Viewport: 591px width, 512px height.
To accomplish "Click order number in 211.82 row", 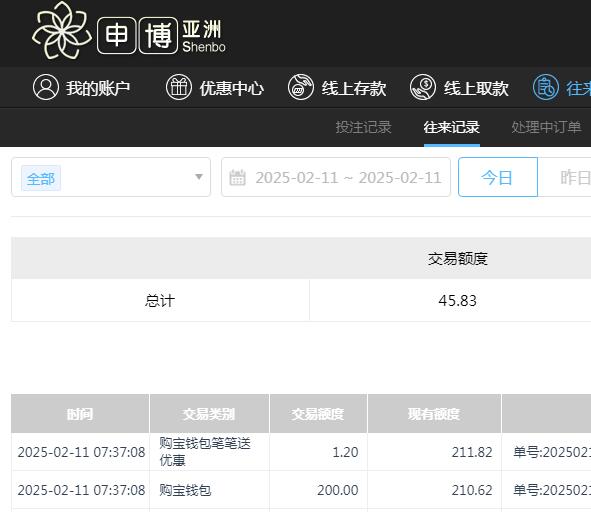I will coord(552,452).
